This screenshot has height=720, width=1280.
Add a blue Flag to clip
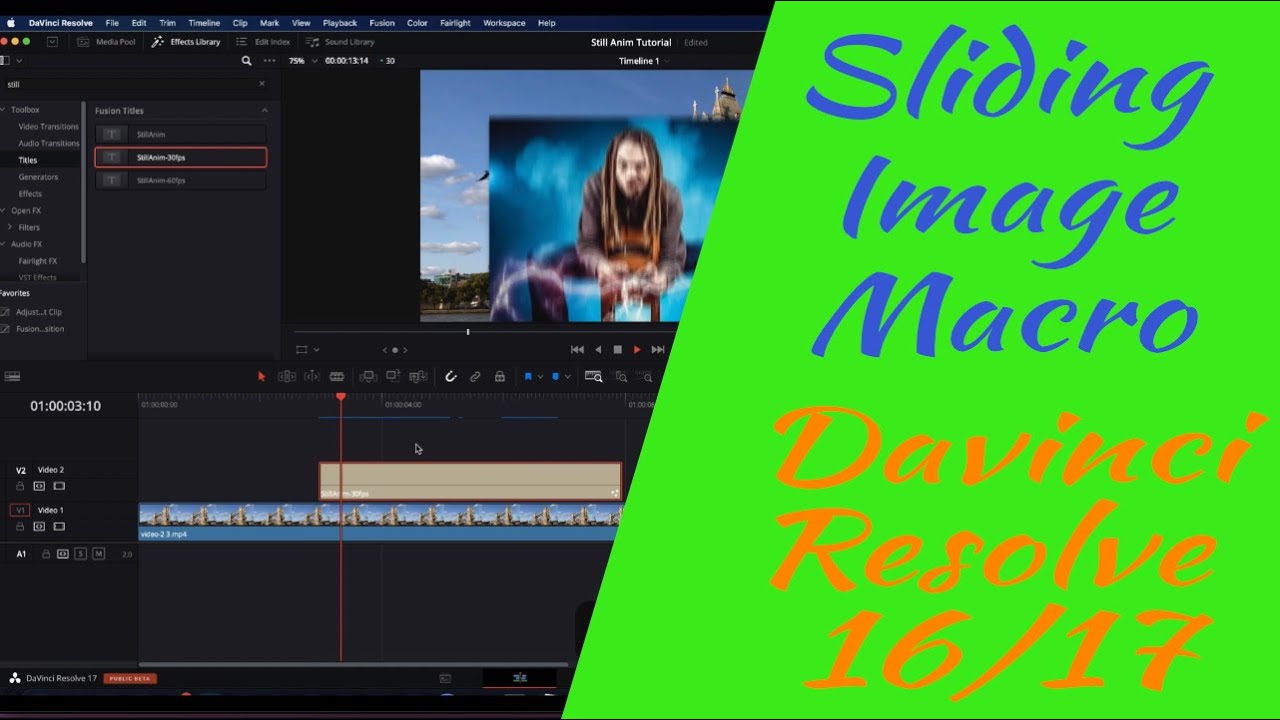(528, 377)
